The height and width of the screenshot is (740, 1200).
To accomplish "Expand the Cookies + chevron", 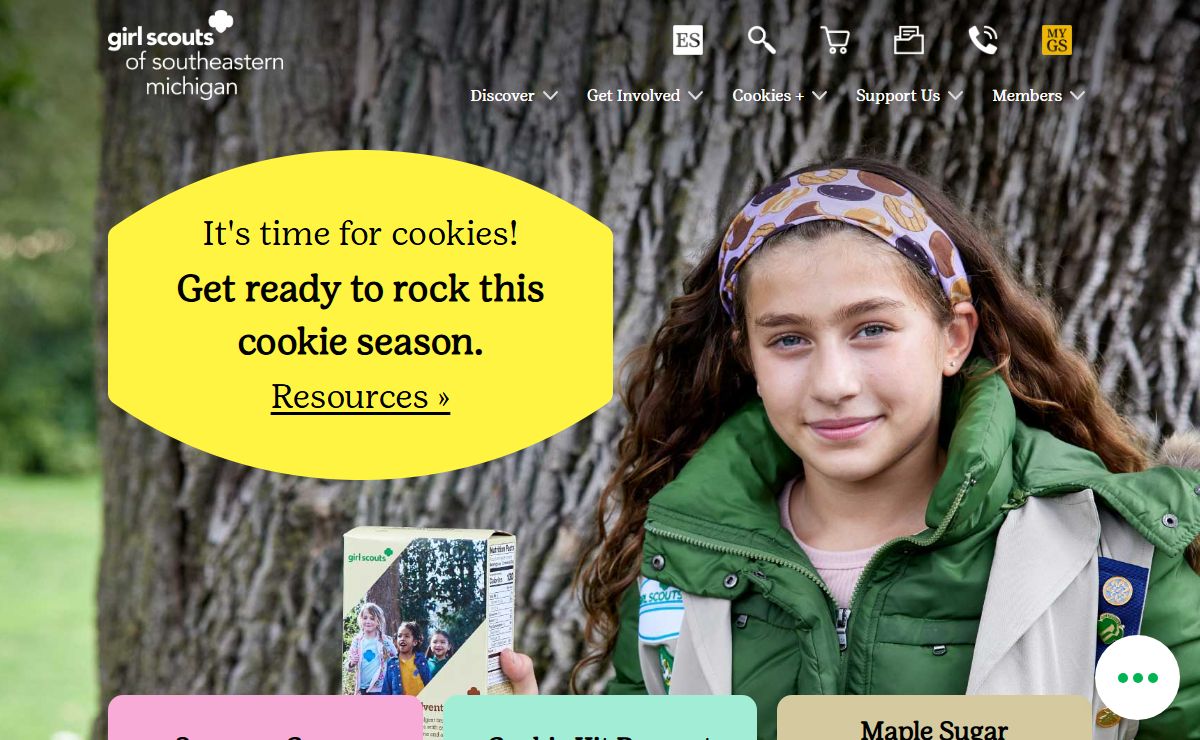I will [x=820, y=96].
